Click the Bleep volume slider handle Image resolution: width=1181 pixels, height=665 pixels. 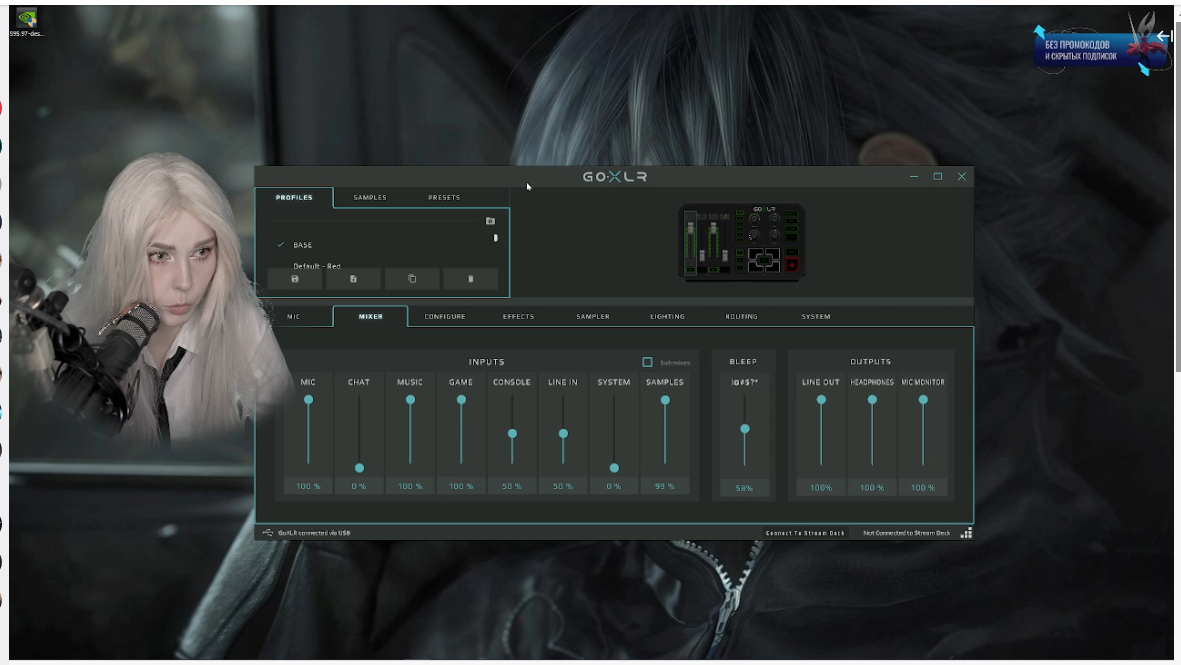[745, 429]
